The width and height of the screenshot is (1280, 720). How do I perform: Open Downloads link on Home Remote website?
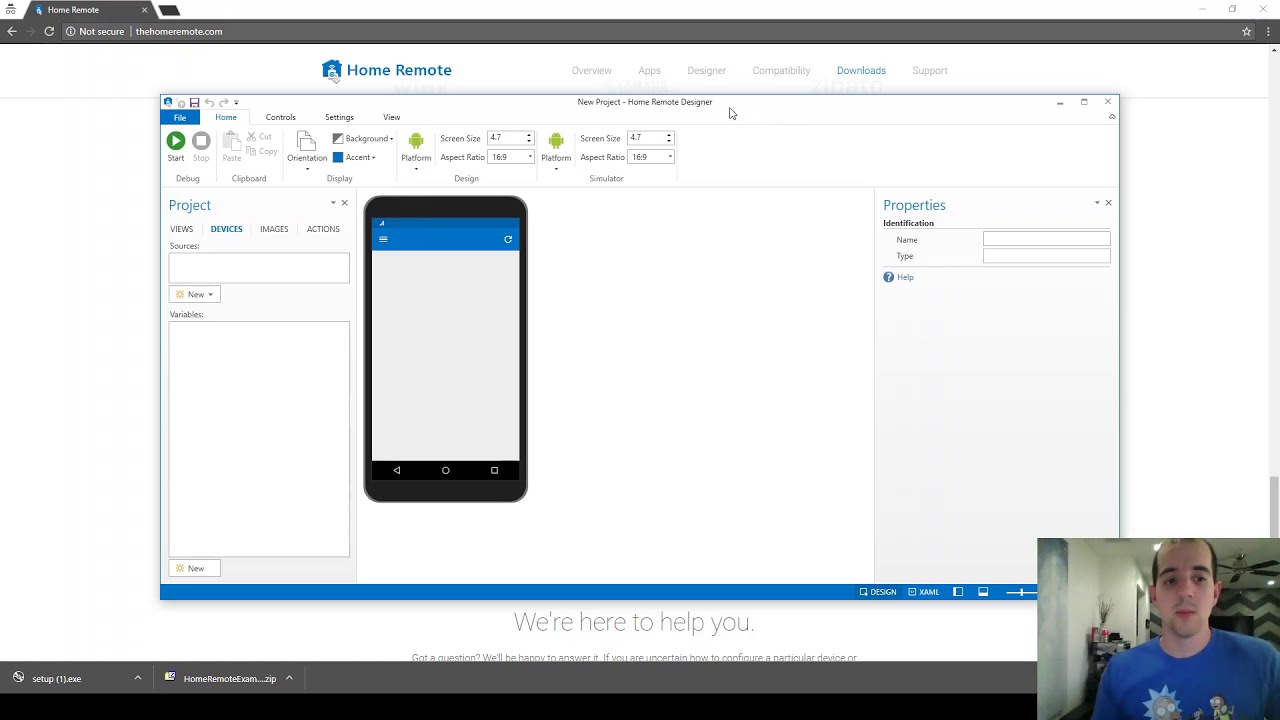[x=861, y=71]
